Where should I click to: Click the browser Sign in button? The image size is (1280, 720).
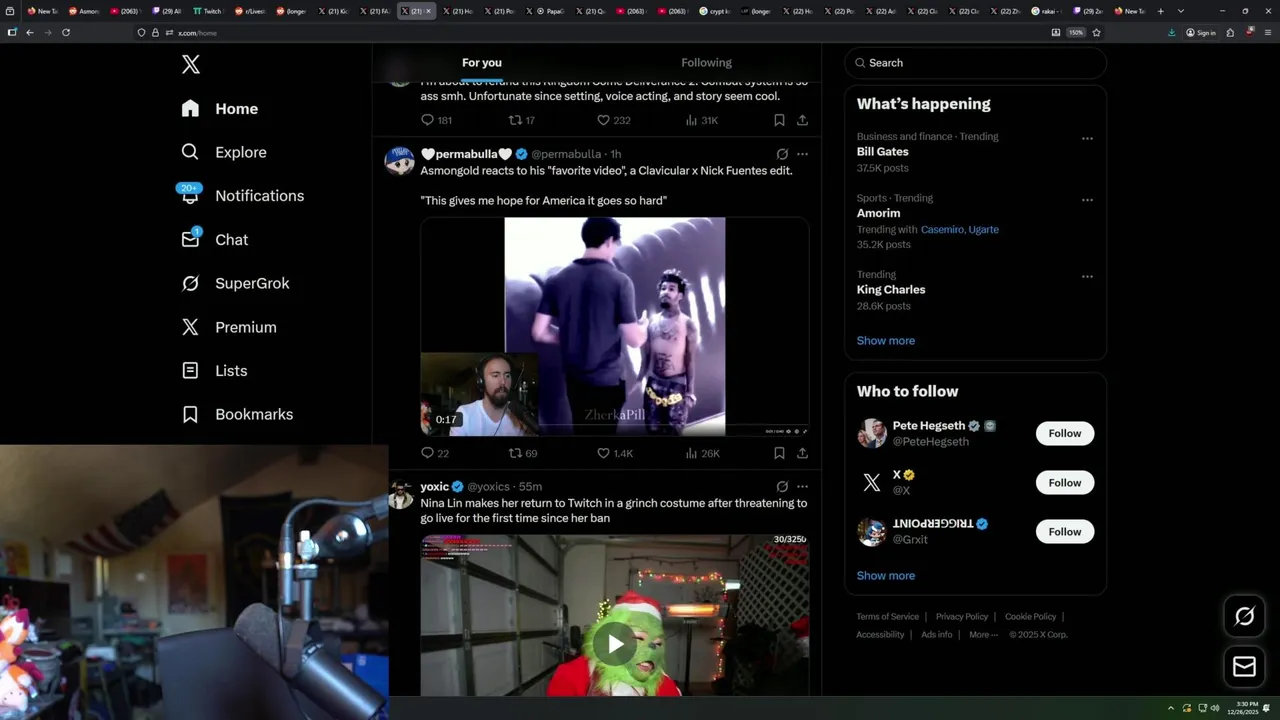click(1201, 33)
